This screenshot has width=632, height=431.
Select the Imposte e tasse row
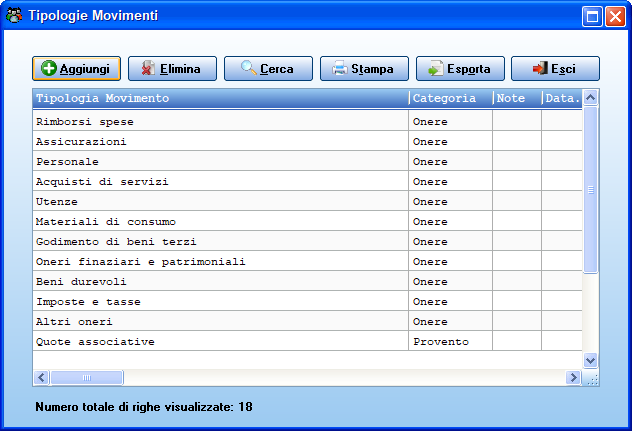coord(308,302)
